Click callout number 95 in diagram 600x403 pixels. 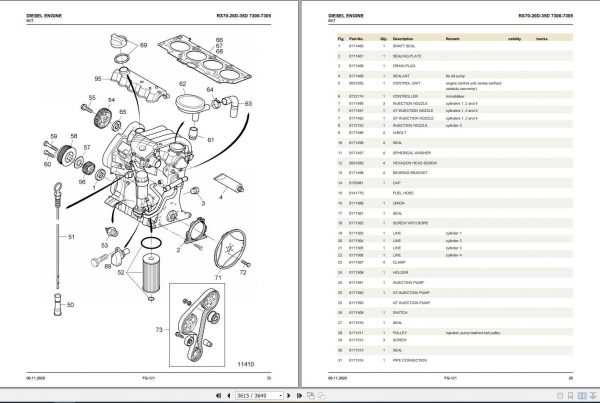point(98,79)
